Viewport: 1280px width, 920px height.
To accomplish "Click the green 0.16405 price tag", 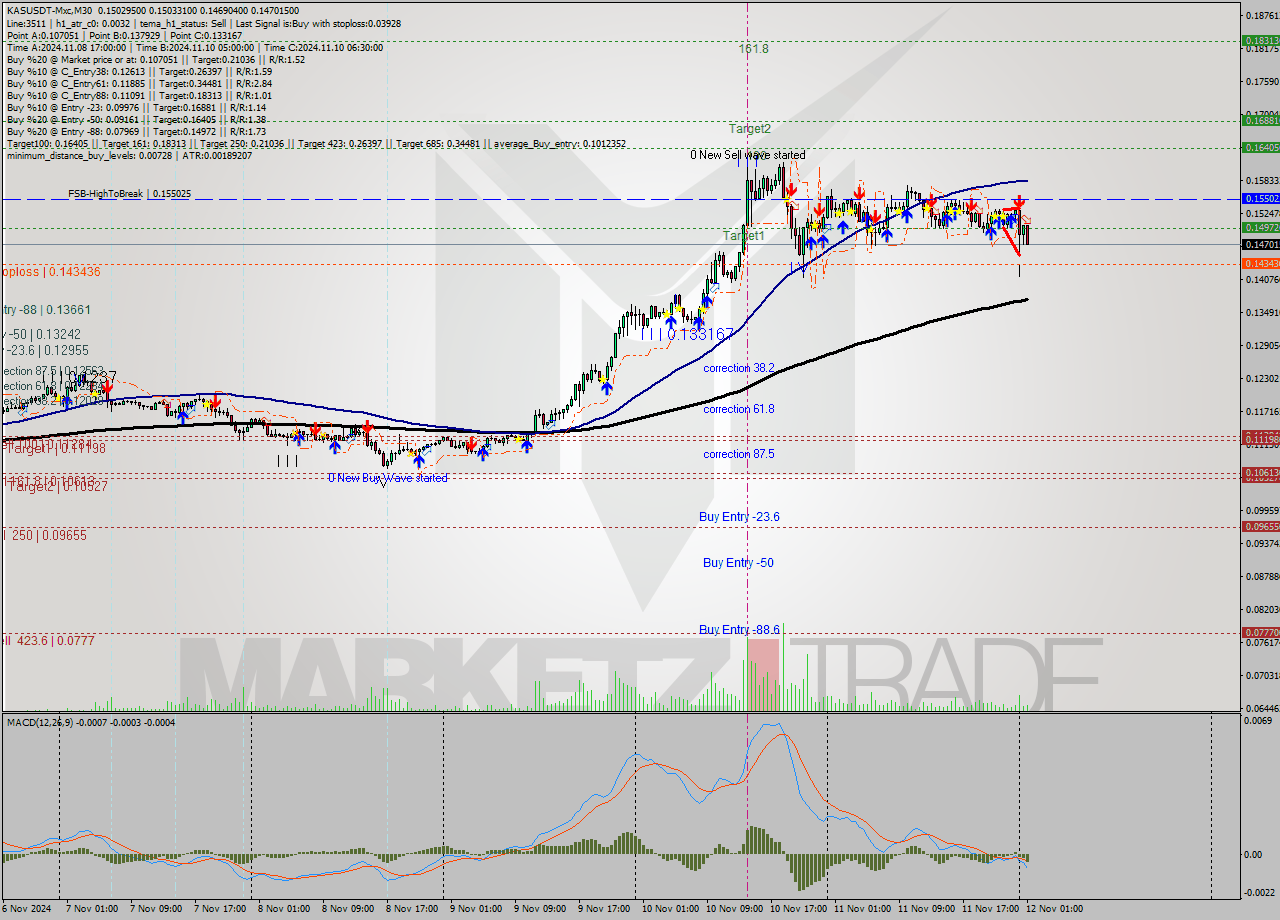I will pos(1260,147).
